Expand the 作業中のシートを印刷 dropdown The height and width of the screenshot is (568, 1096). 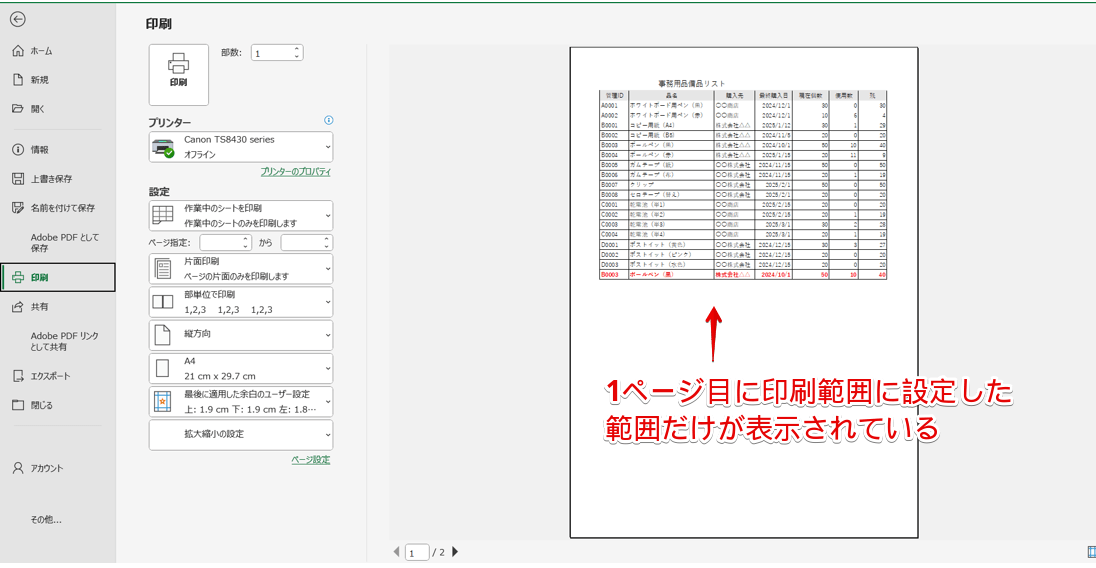(x=240, y=216)
